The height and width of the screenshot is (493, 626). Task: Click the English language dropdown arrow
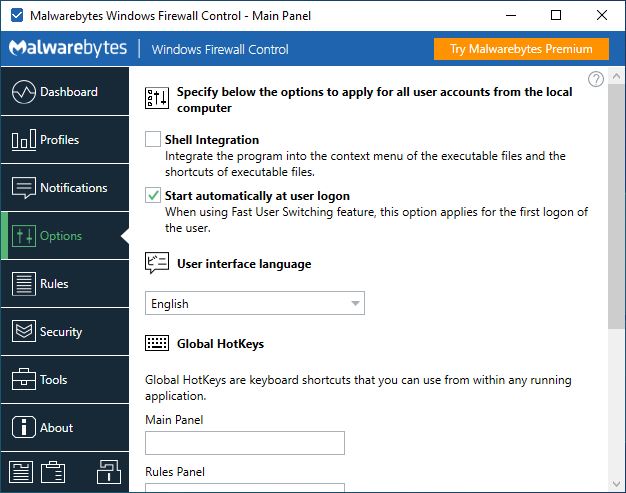pos(355,303)
